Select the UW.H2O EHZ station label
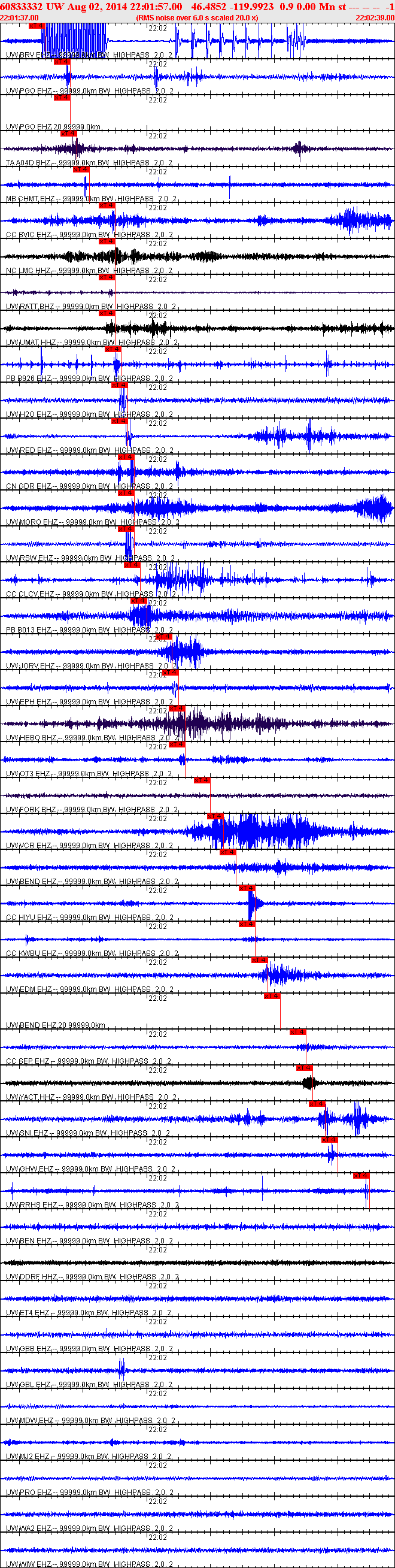The image size is (395, 1568). tap(89, 414)
